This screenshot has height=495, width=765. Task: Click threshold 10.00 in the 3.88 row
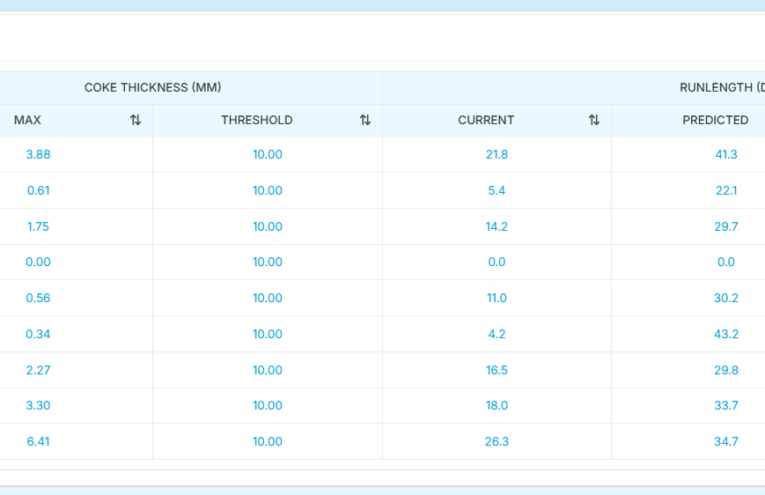pos(267,155)
